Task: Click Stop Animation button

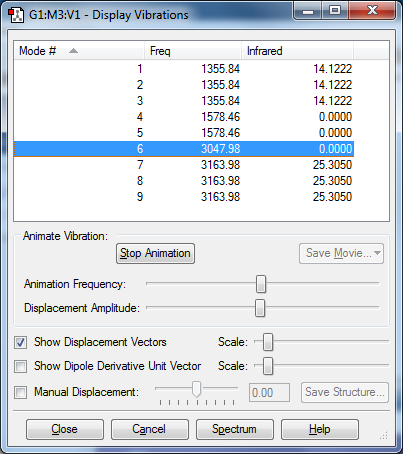Action: tap(155, 253)
